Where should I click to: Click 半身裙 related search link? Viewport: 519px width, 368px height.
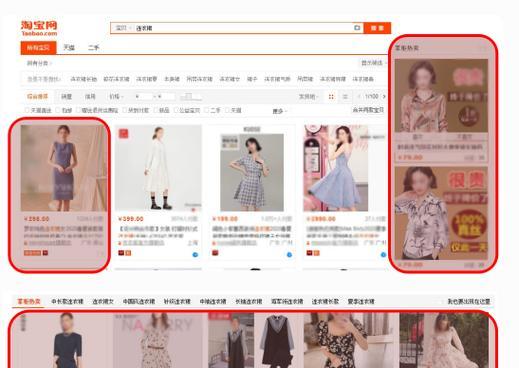172,79
